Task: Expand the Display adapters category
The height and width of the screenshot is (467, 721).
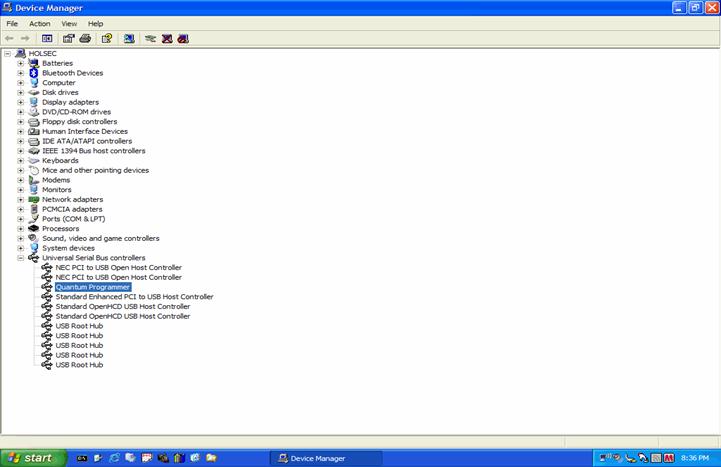Action: tap(20, 102)
